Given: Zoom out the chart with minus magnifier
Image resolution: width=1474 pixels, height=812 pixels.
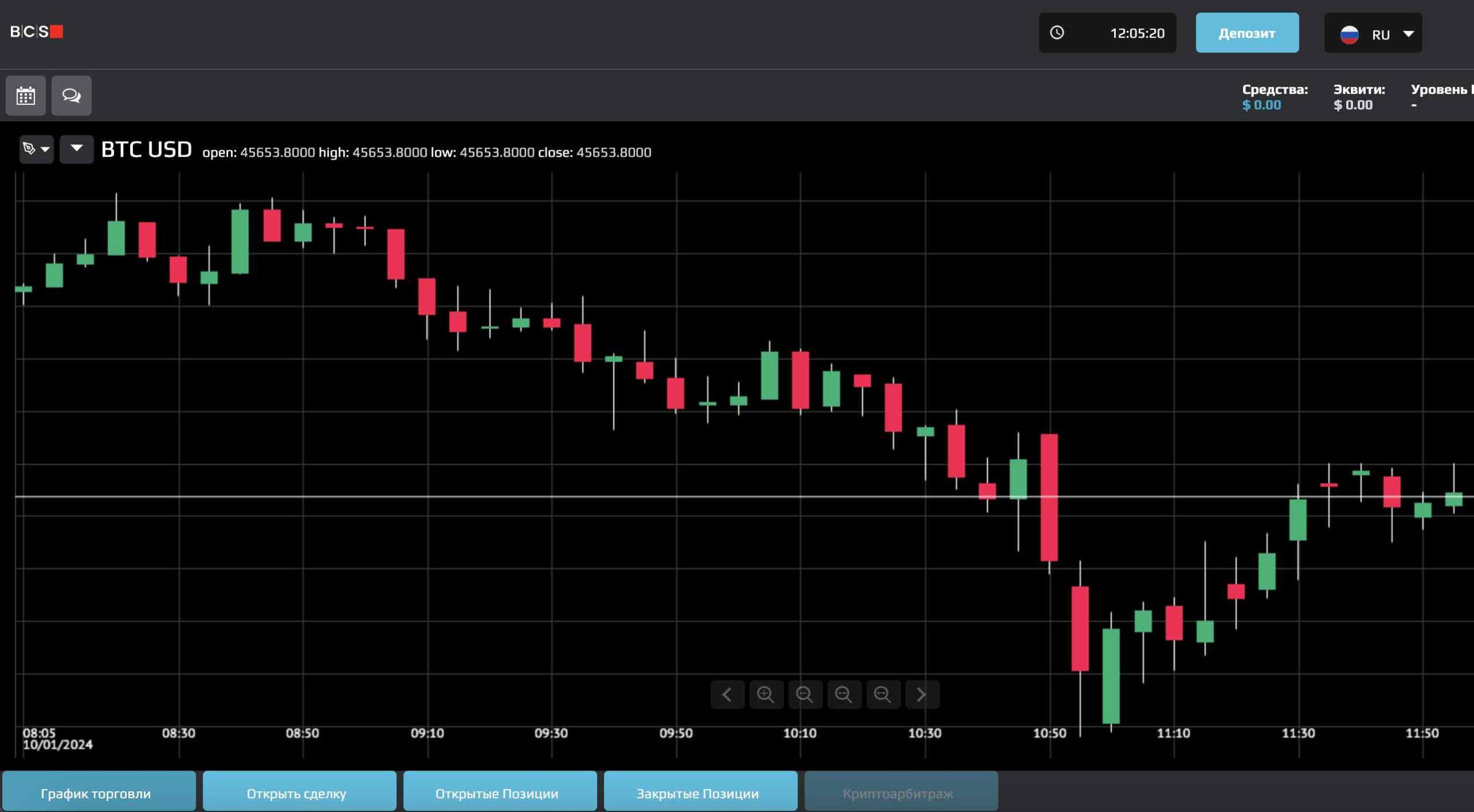Looking at the screenshot, I should click(x=805, y=695).
